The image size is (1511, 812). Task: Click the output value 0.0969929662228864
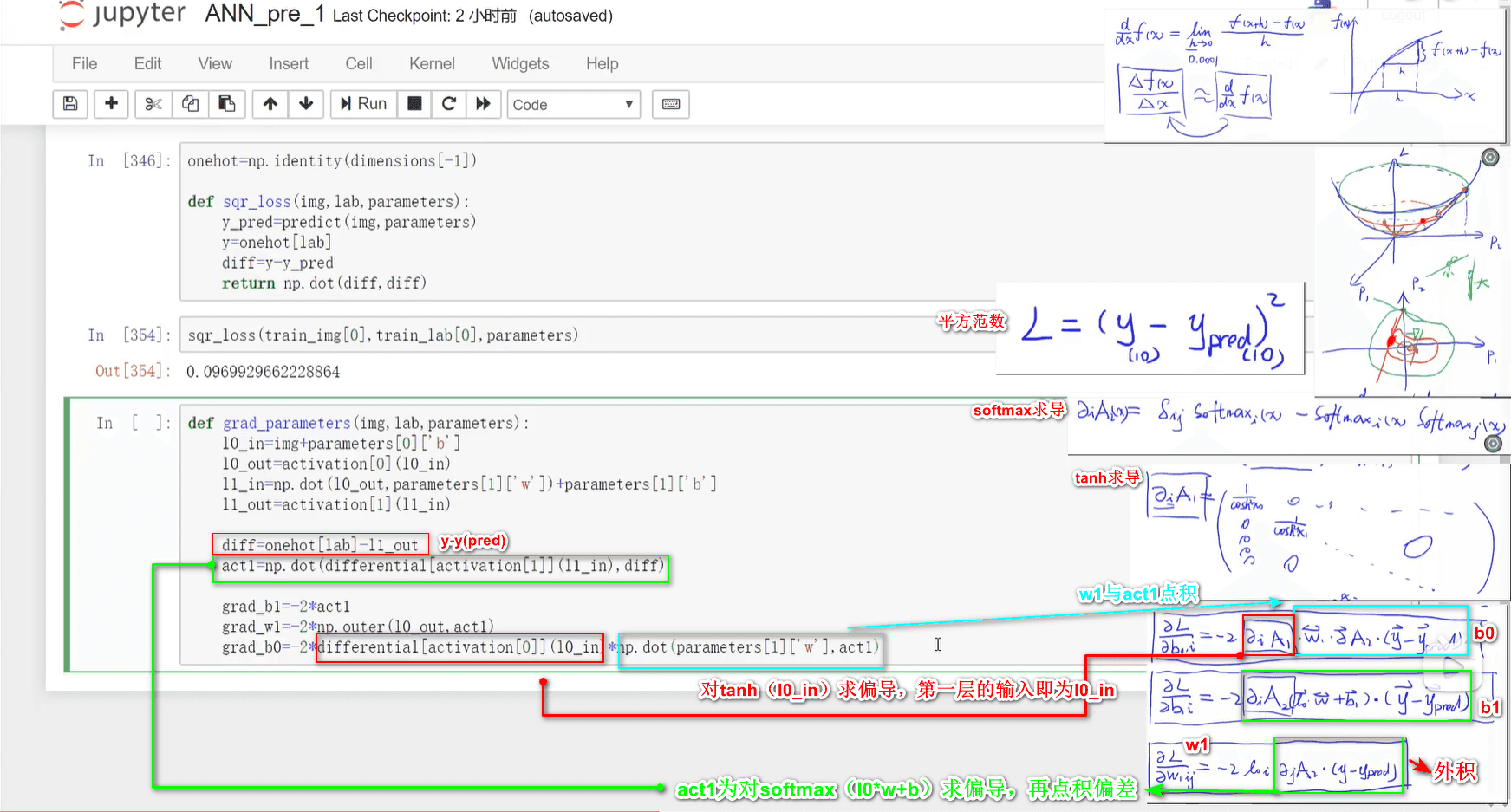click(x=263, y=372)
